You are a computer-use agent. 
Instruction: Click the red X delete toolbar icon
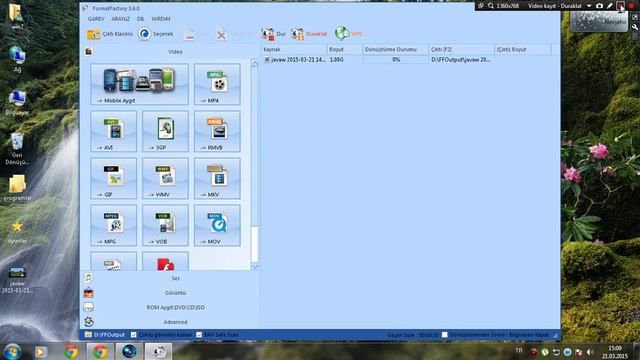tap(221, 35)
